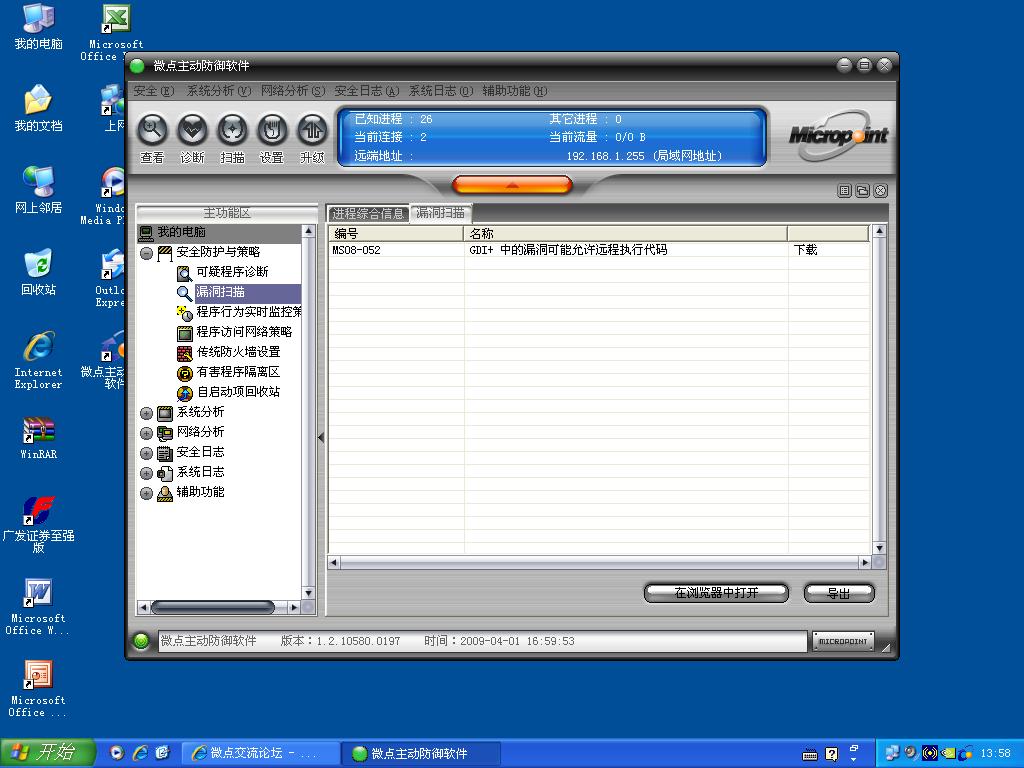Click the 我的文档 desktop icon

[x=39, y=108]
